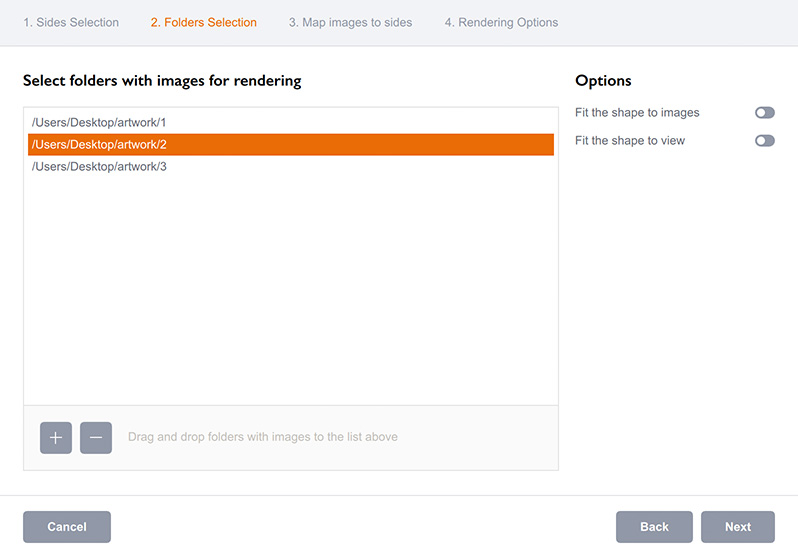Switch to the Rendering Options step
Image resolution: width=798 pixels, height=557 pixels.
(501, 22)
